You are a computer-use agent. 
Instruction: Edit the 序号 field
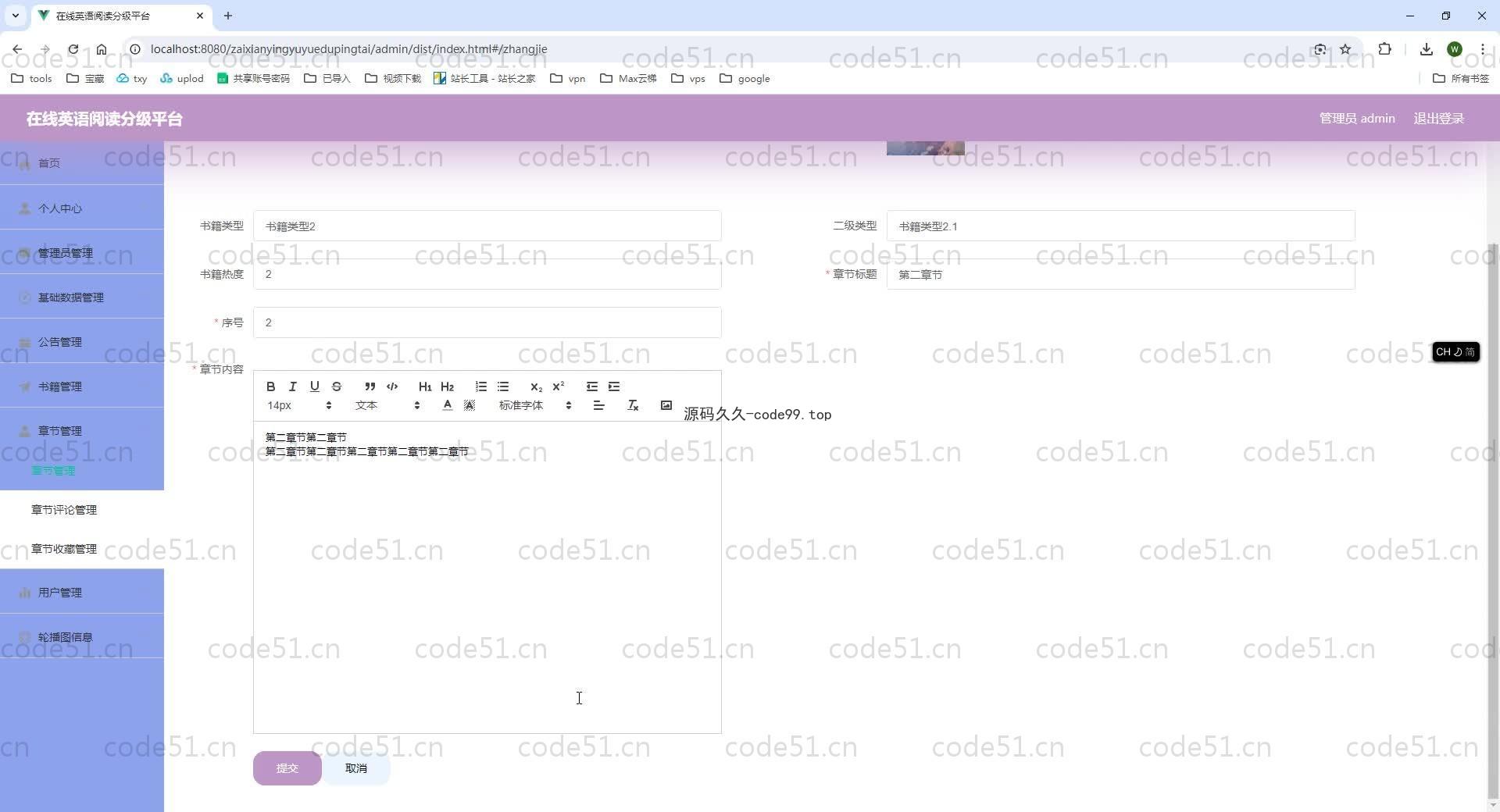[487, 322]
